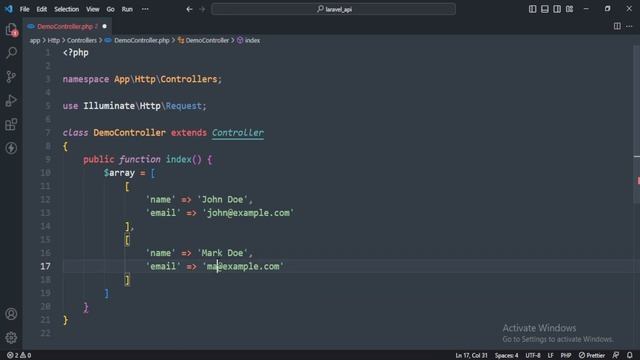Go back with the left arrow
The height and width of the screenshot is (360, 640).
(189, 9)
